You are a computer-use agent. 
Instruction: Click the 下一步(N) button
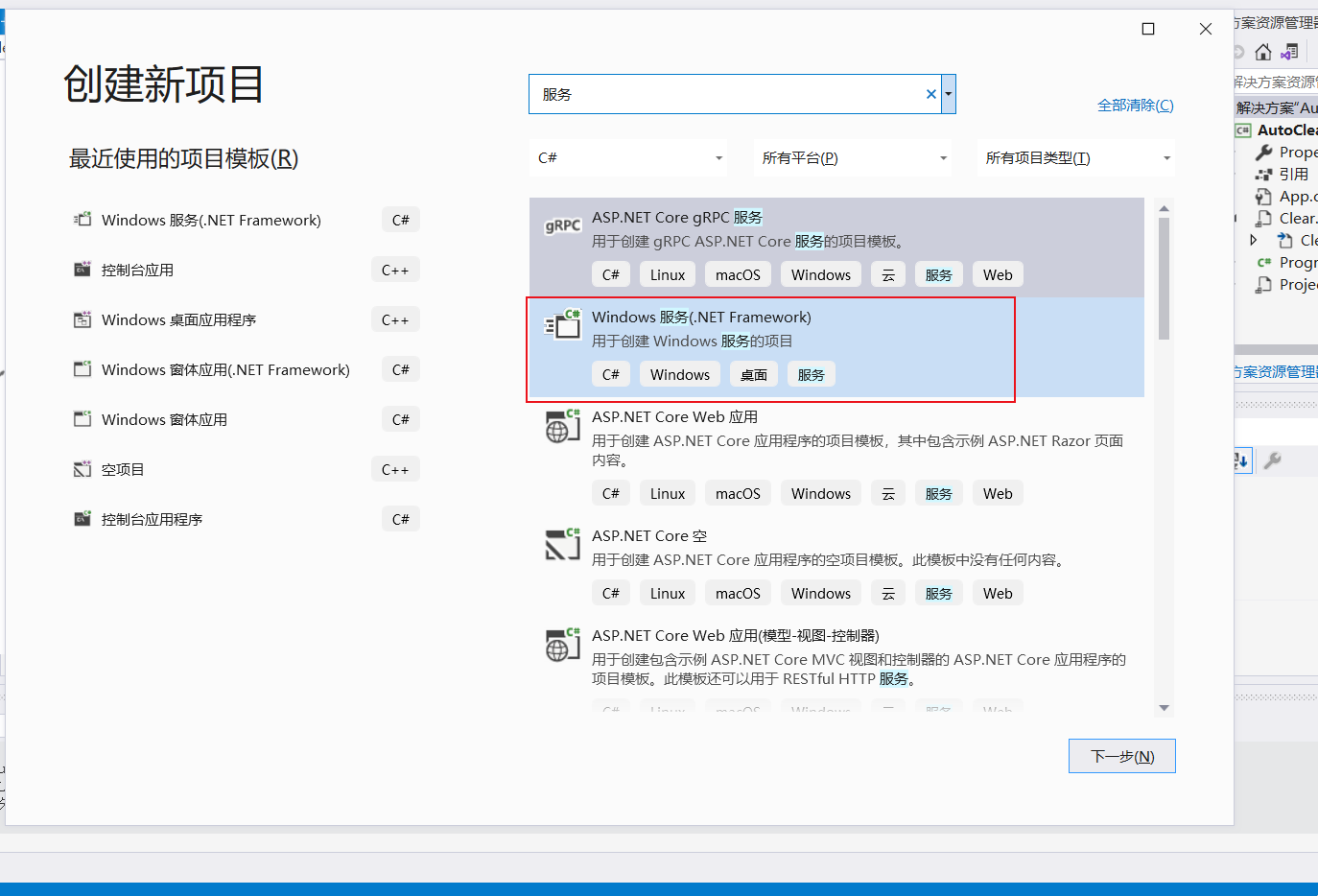[1121, 756]
